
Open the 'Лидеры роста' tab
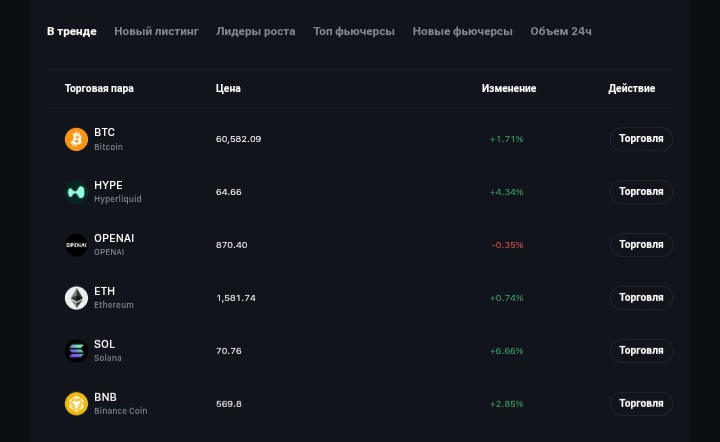tap(256, 31)
